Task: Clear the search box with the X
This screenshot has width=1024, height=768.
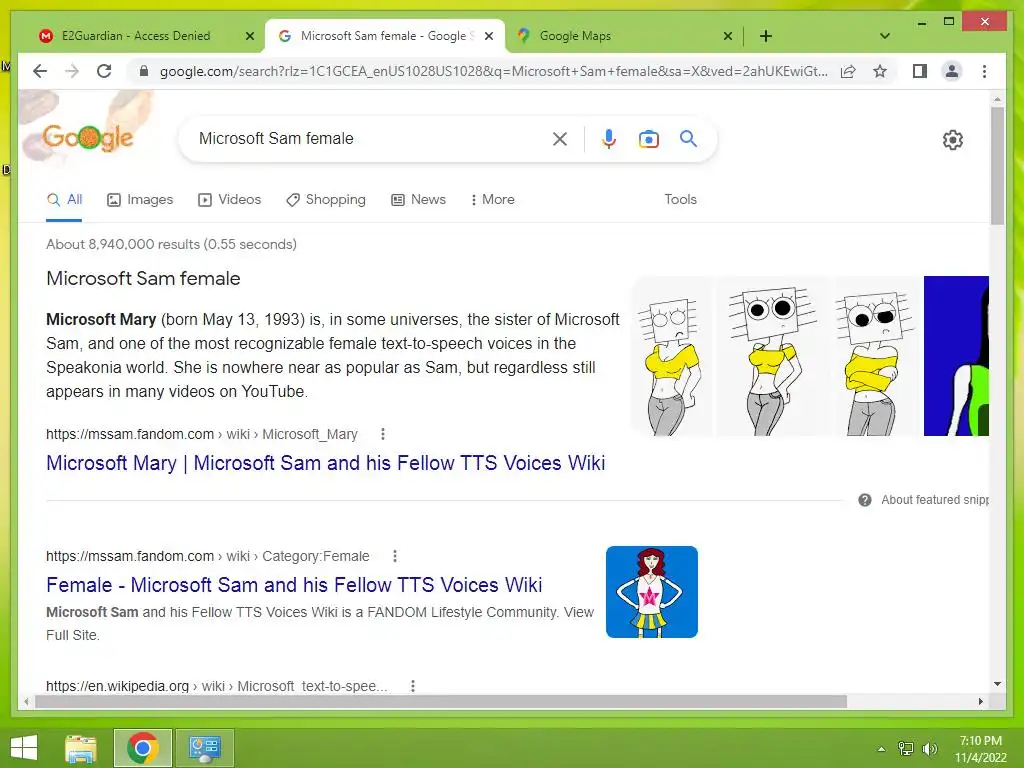Action: pyautogui.click(x=560, y=138)
